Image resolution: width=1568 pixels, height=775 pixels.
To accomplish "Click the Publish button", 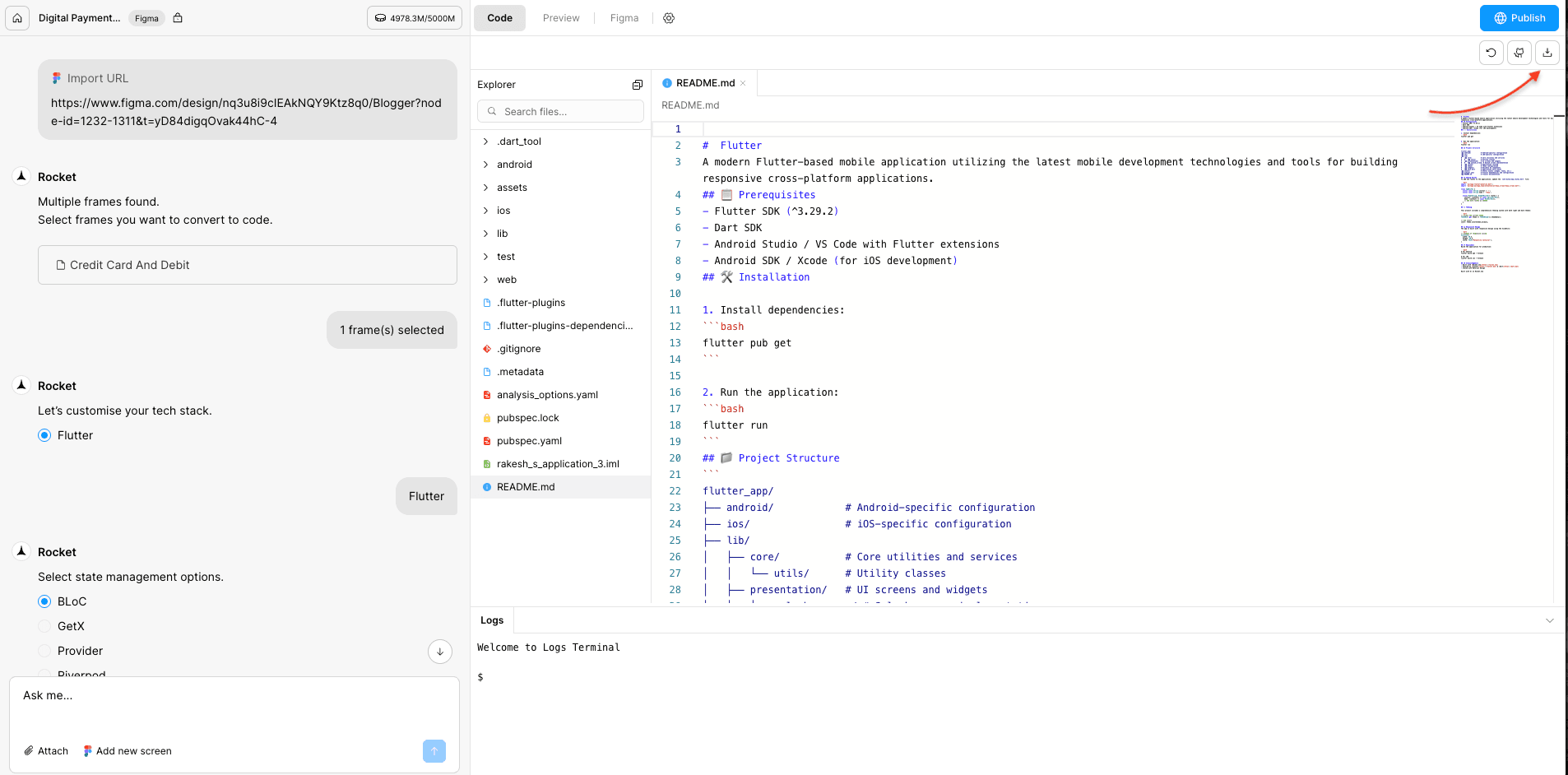I will (x=1519, y=18).
